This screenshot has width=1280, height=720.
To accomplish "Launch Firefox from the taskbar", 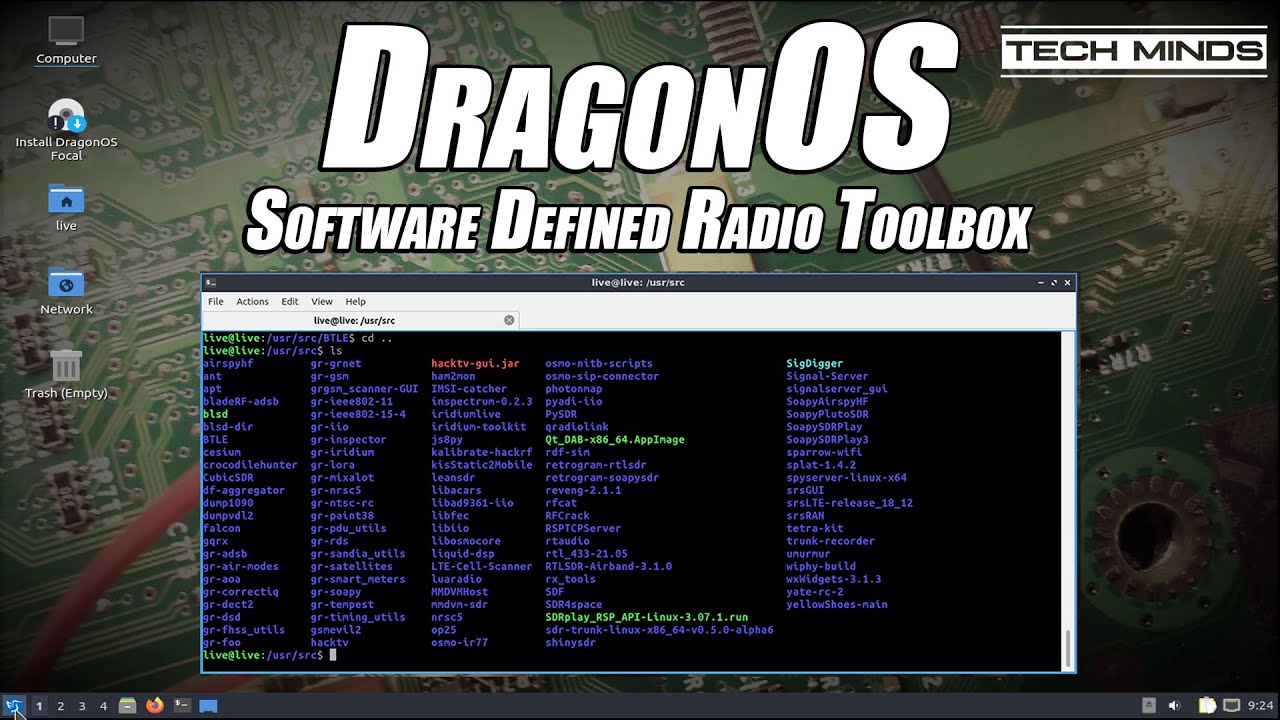I will [x=154, y=706].
